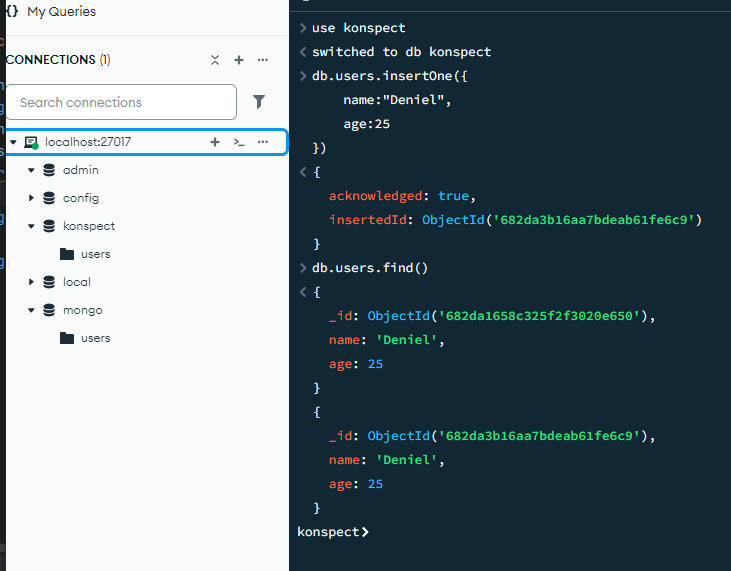Open the CONNECTIONS header three-dot menu

coord(263,60)
